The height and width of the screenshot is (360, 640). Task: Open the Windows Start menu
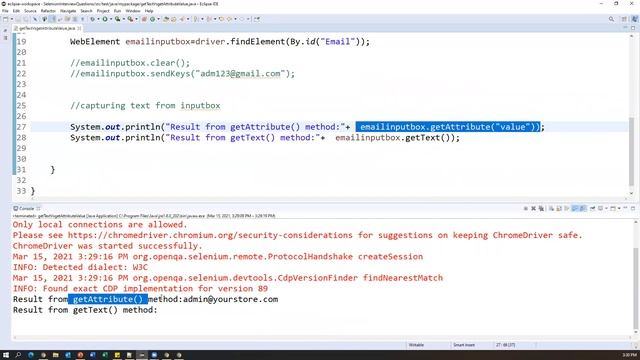click(6, 355)
